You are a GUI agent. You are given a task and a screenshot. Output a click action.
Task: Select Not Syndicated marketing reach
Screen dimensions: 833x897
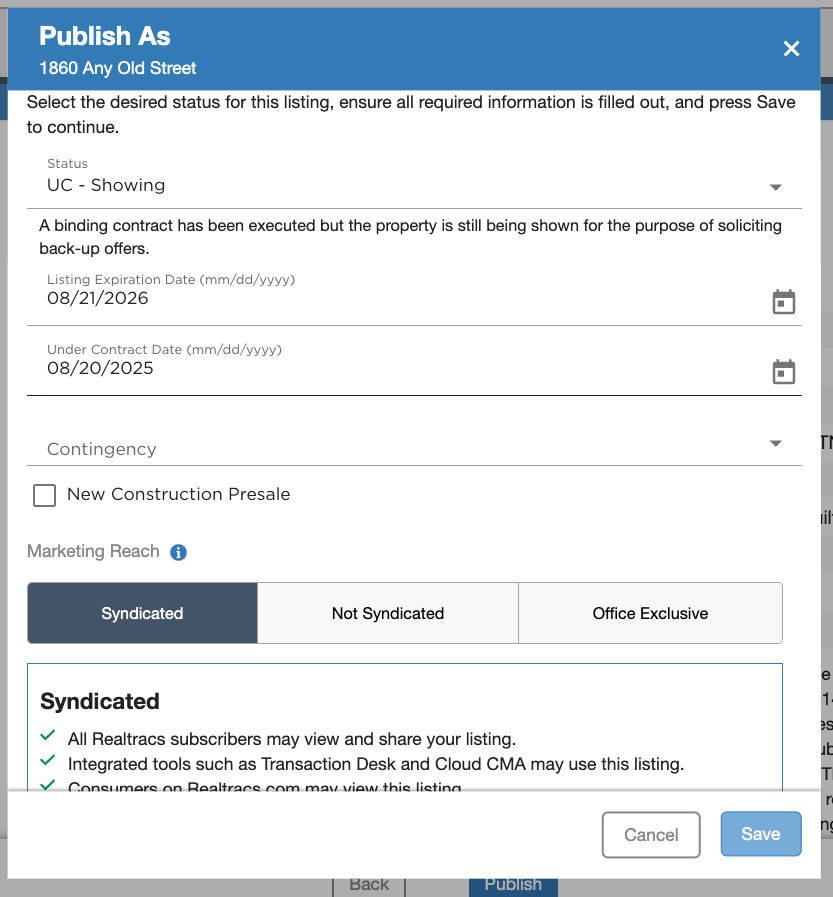(388, 613)
